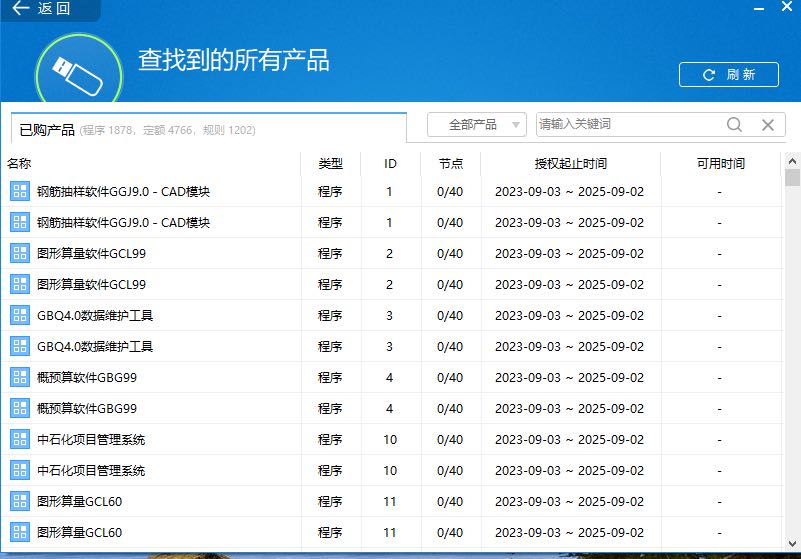This screenshot has width=801, height=559.
Task: Select second 概预算软件GBG99 name text
Action: click(87, 408)
